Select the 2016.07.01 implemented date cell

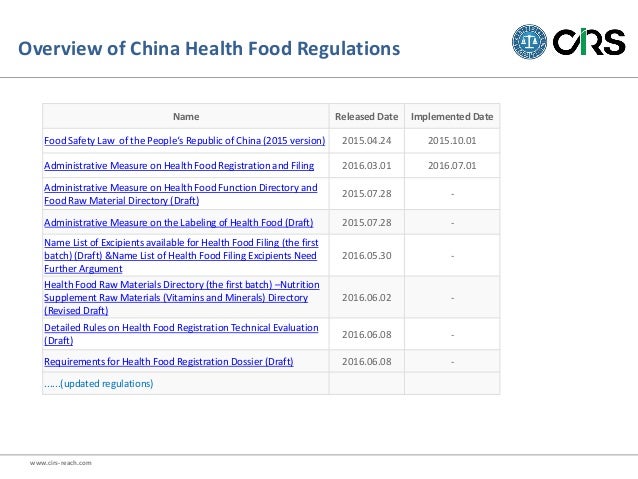click(452, 166)
